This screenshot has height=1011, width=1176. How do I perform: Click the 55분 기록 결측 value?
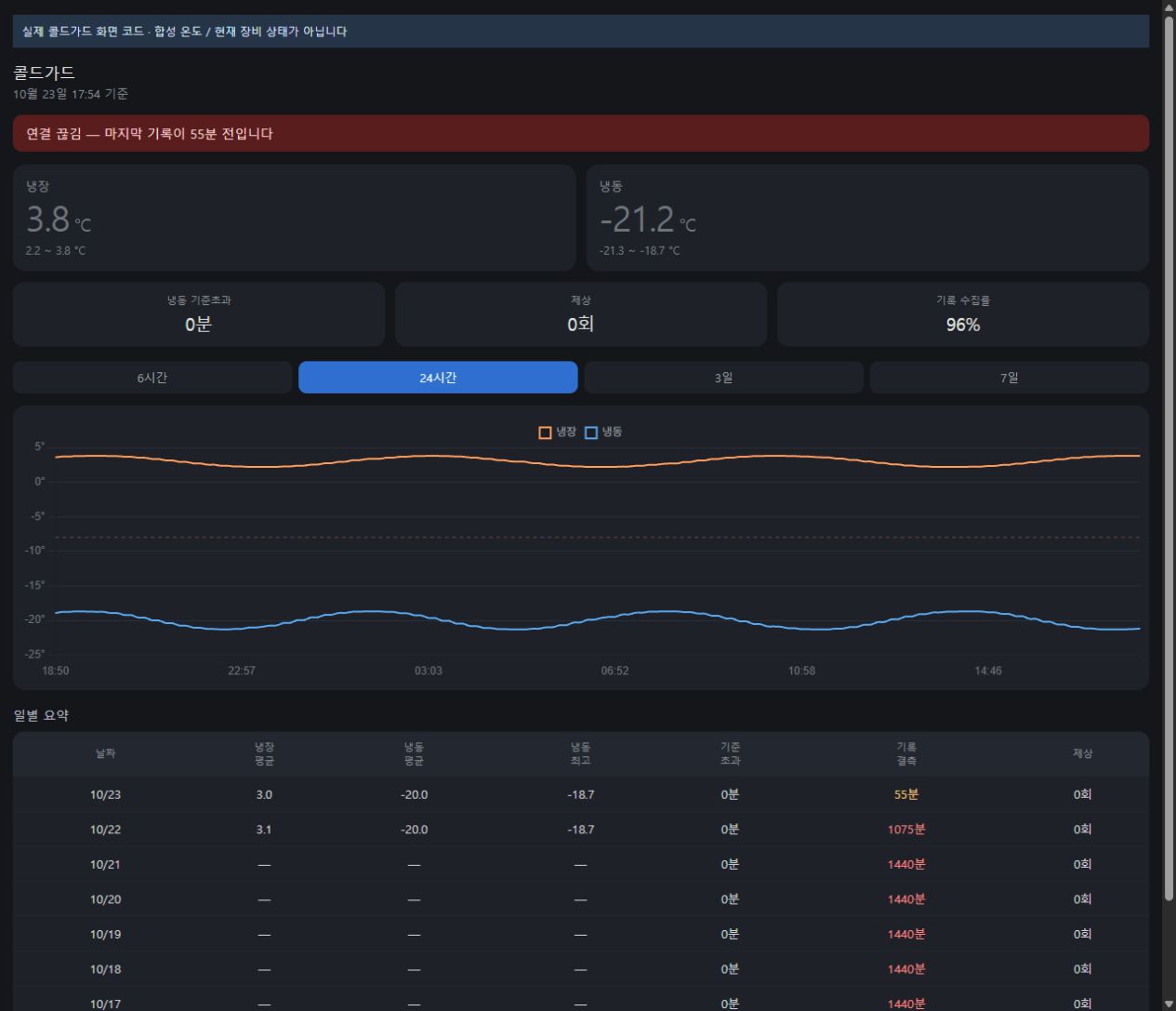coord(906,794)
